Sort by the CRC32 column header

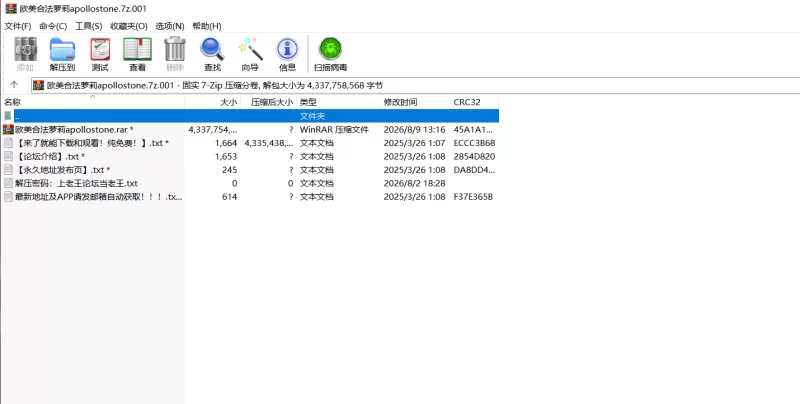click(x=474, y=102)
